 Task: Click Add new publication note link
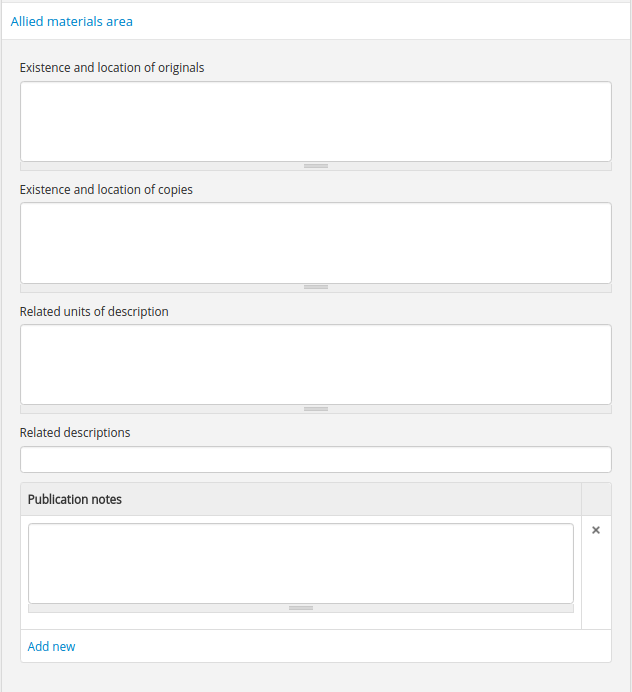point(51,647)
